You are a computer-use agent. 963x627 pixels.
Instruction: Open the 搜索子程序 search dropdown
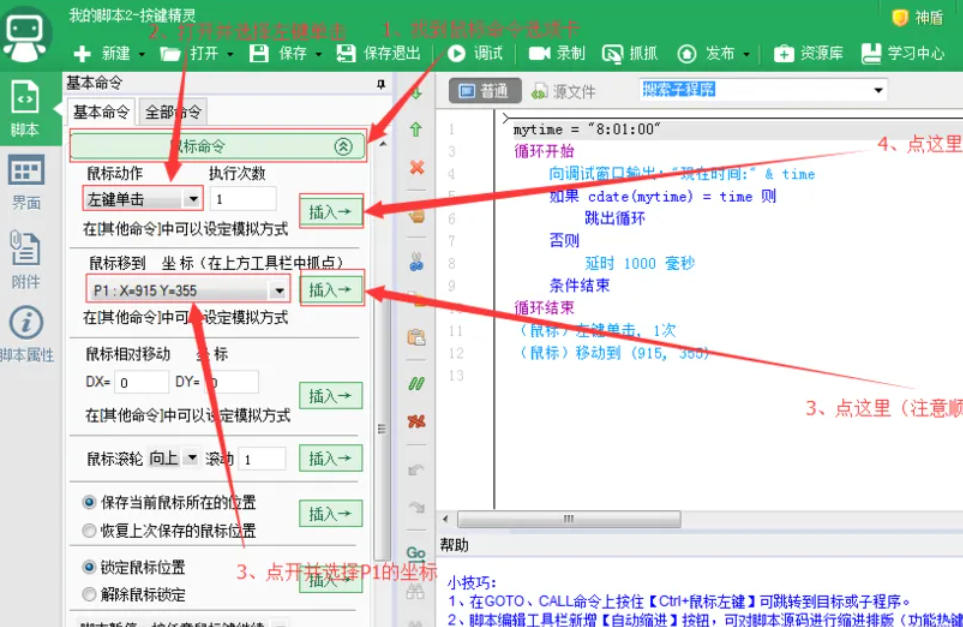click(x=878, y=90)
